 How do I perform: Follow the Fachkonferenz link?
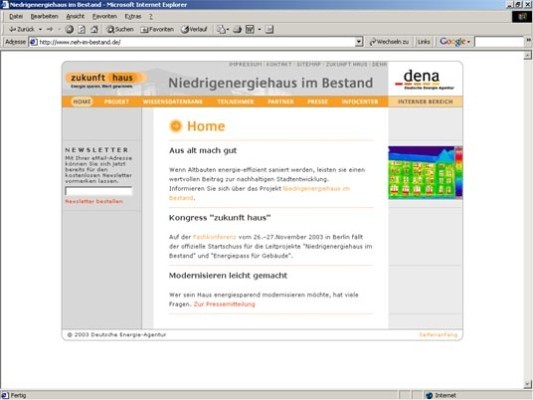click(214, 237)
